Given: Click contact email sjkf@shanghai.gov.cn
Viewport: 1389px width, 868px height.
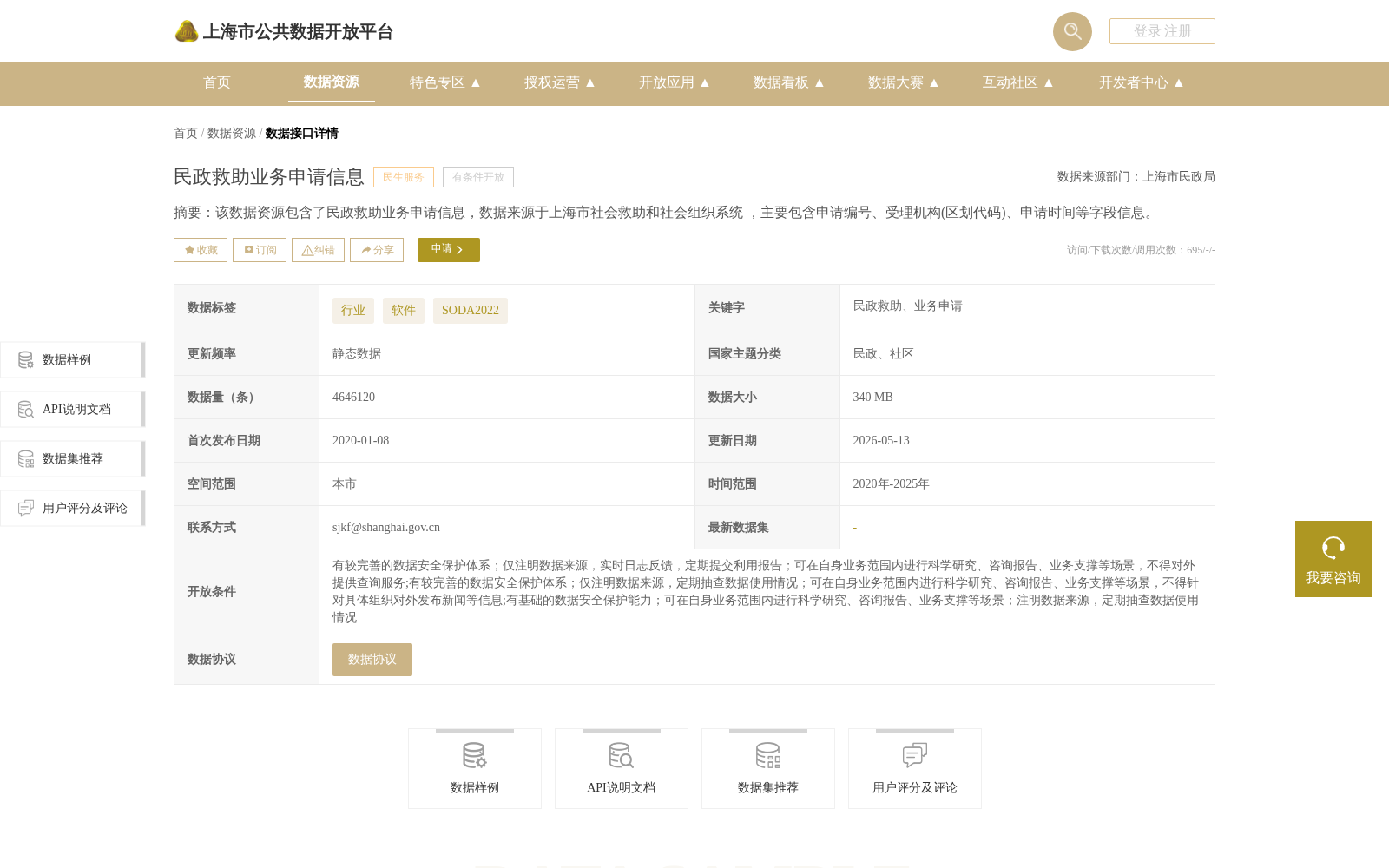Looking at the screenshot, I should click(386, 528).
